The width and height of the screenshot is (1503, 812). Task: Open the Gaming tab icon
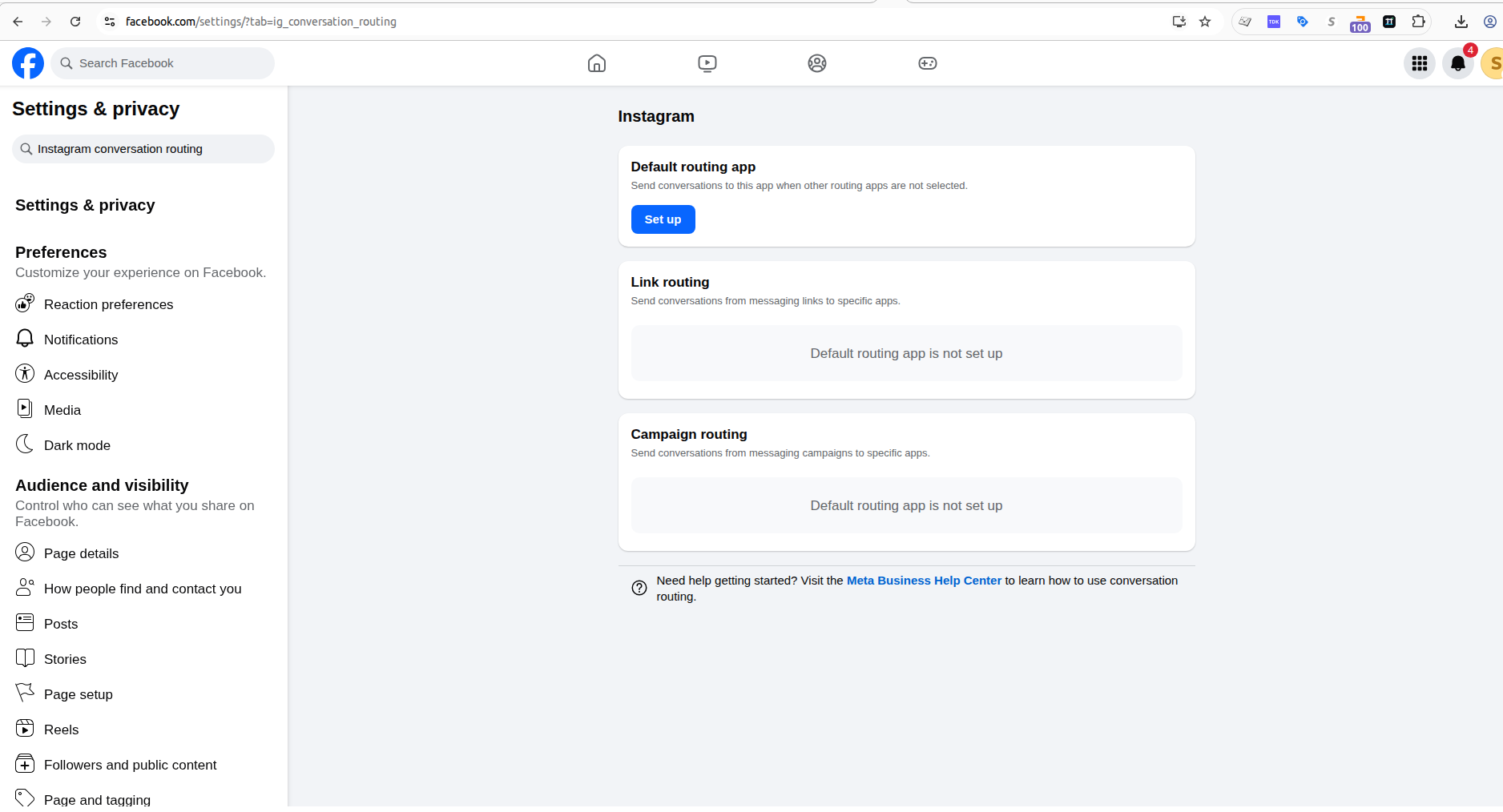[928, 63]
